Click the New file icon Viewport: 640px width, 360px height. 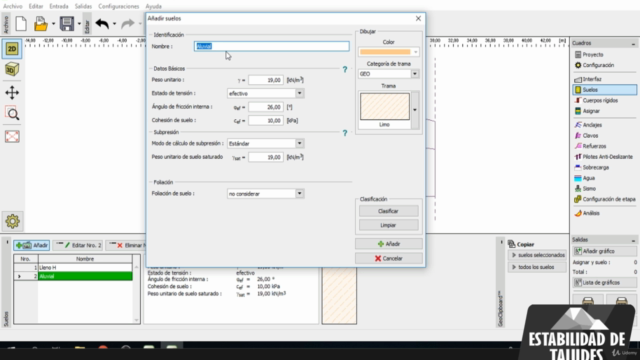(x=21, y=24)
